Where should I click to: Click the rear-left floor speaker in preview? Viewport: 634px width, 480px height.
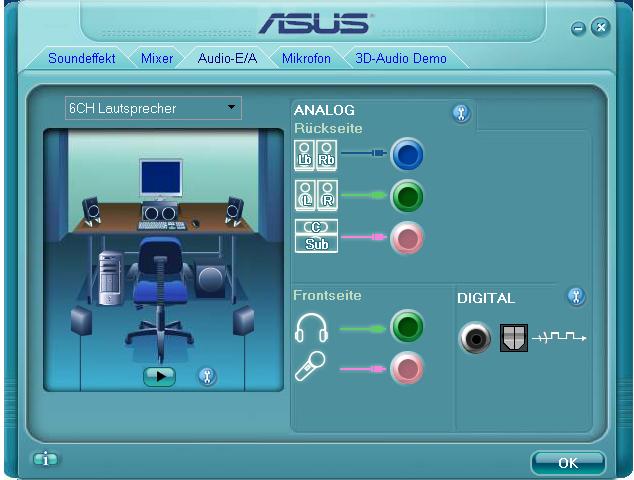81,321
